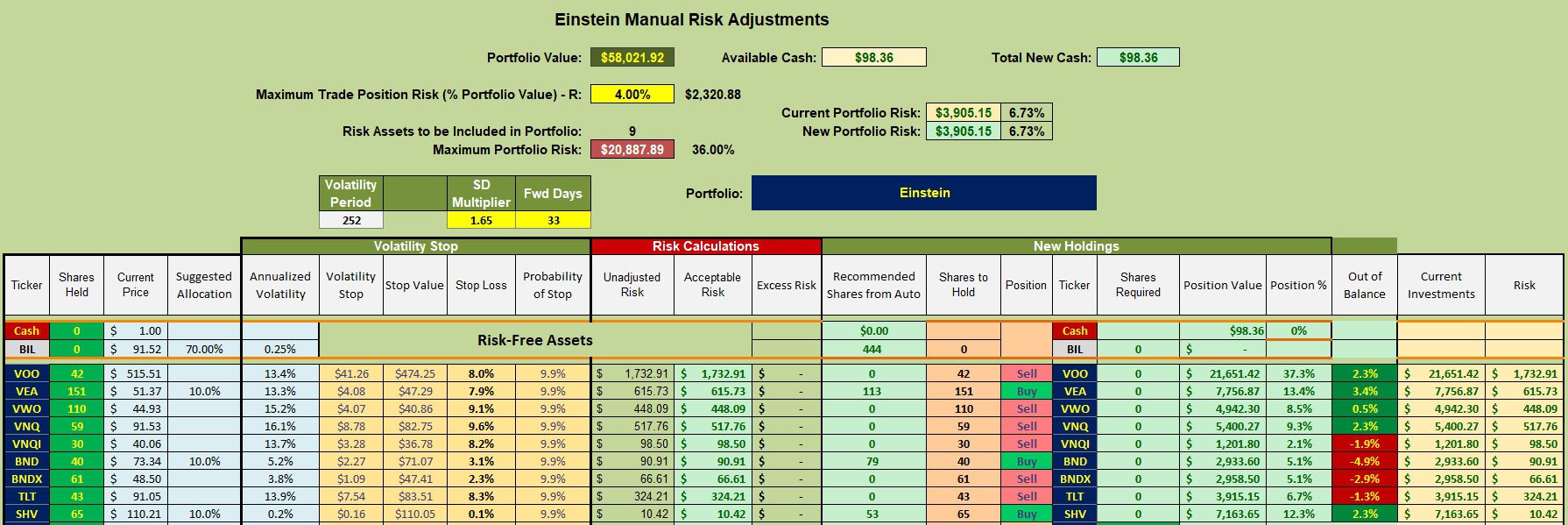The image size is (1568, 525).
Task: Select the VOO ticker cell in first column
Action: (x=26, y=373)
